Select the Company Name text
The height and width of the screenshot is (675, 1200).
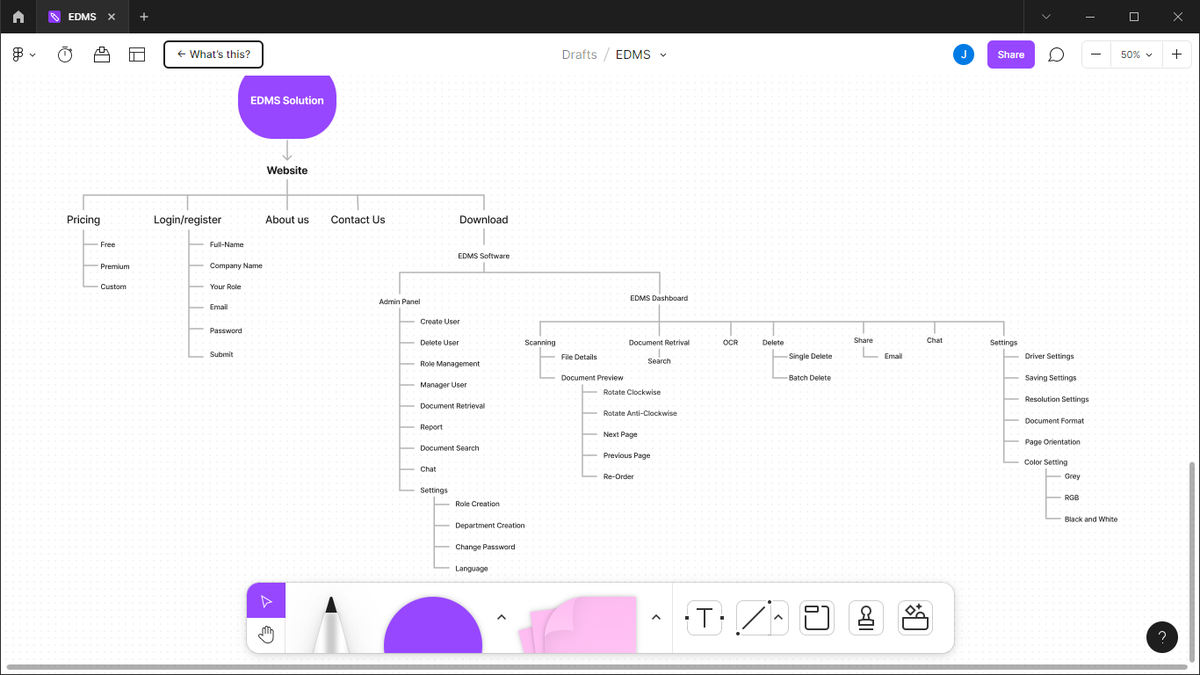(236, 266)
